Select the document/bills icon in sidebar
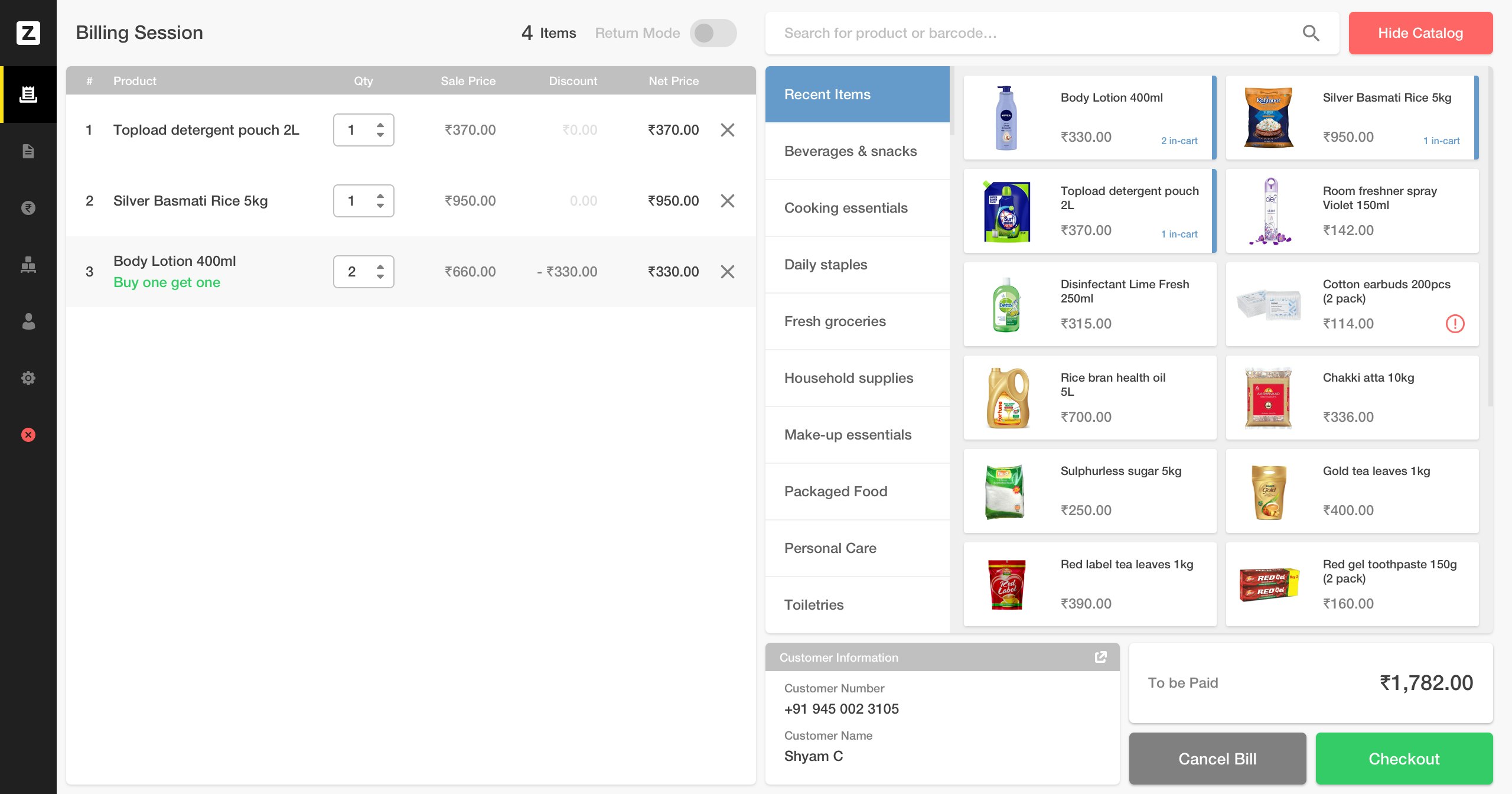Image resolution: width=1512 pixels, height=794 pixels. 28,151
